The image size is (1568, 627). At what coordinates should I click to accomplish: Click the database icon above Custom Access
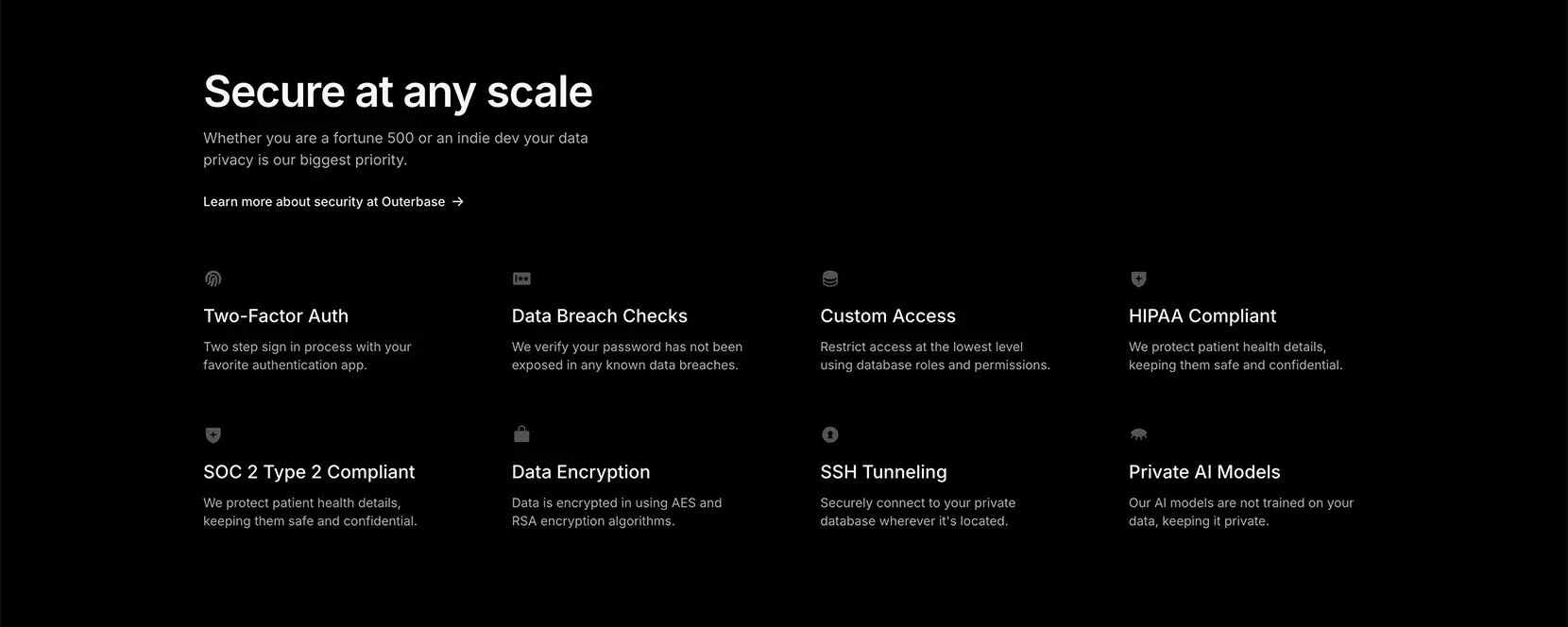tap(830, 279)
